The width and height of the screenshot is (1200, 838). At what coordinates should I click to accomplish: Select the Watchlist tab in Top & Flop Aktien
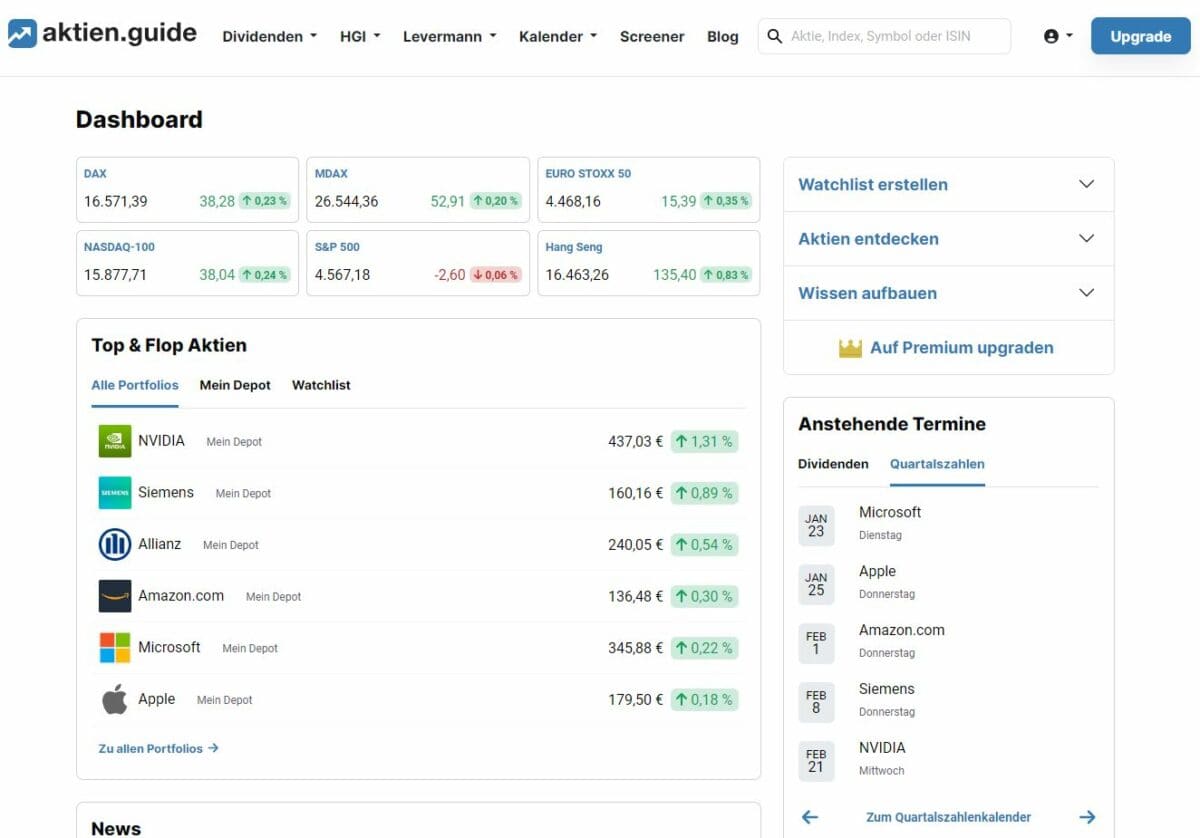(x=320, y=385)
